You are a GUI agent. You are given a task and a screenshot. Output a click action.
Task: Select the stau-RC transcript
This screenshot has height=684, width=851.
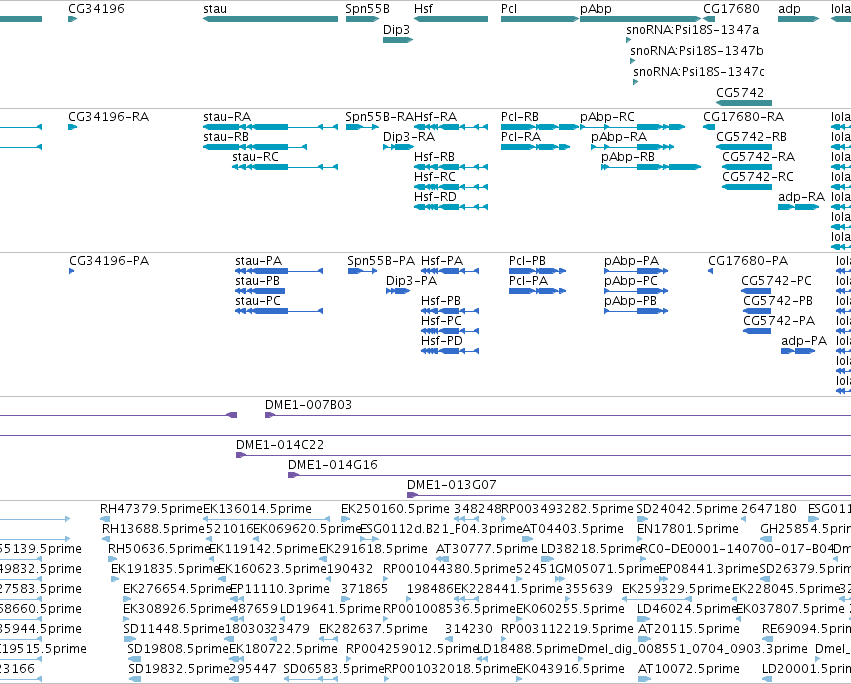click(x=285, y=167)
